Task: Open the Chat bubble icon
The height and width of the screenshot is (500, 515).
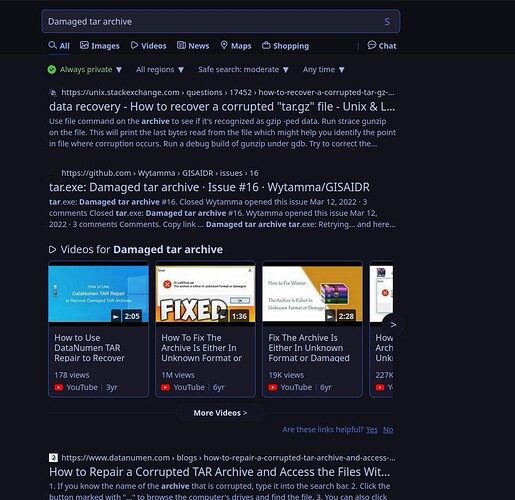Action: click(372, 45)
